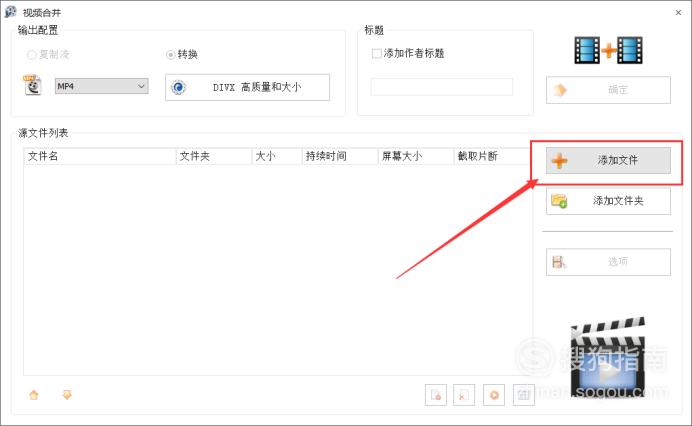692x426 pixels.
Task: Click the remove selected file icon
Action: tap(436, 395)
